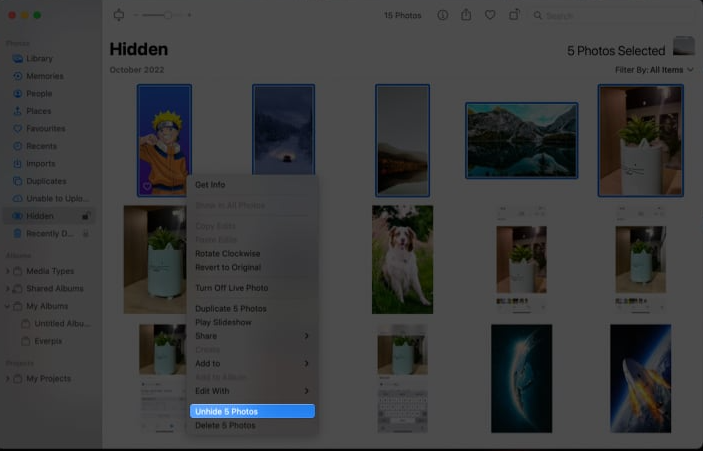Collapse the My Albums group
This screenshot has width=703, height=451.
(x=7, y=306)
